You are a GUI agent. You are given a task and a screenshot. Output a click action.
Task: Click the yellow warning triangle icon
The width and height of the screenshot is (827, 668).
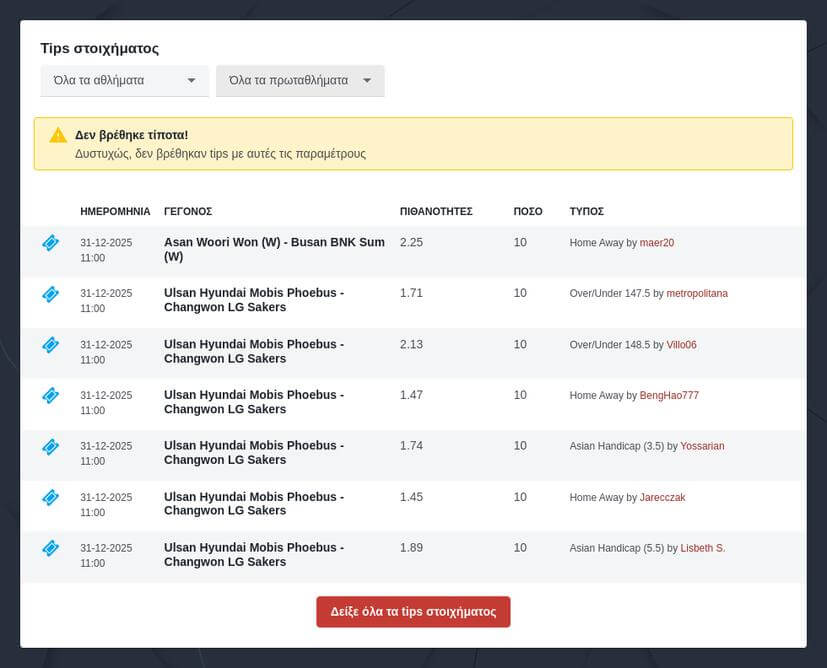pyautogui.click(x=58, y=135)
